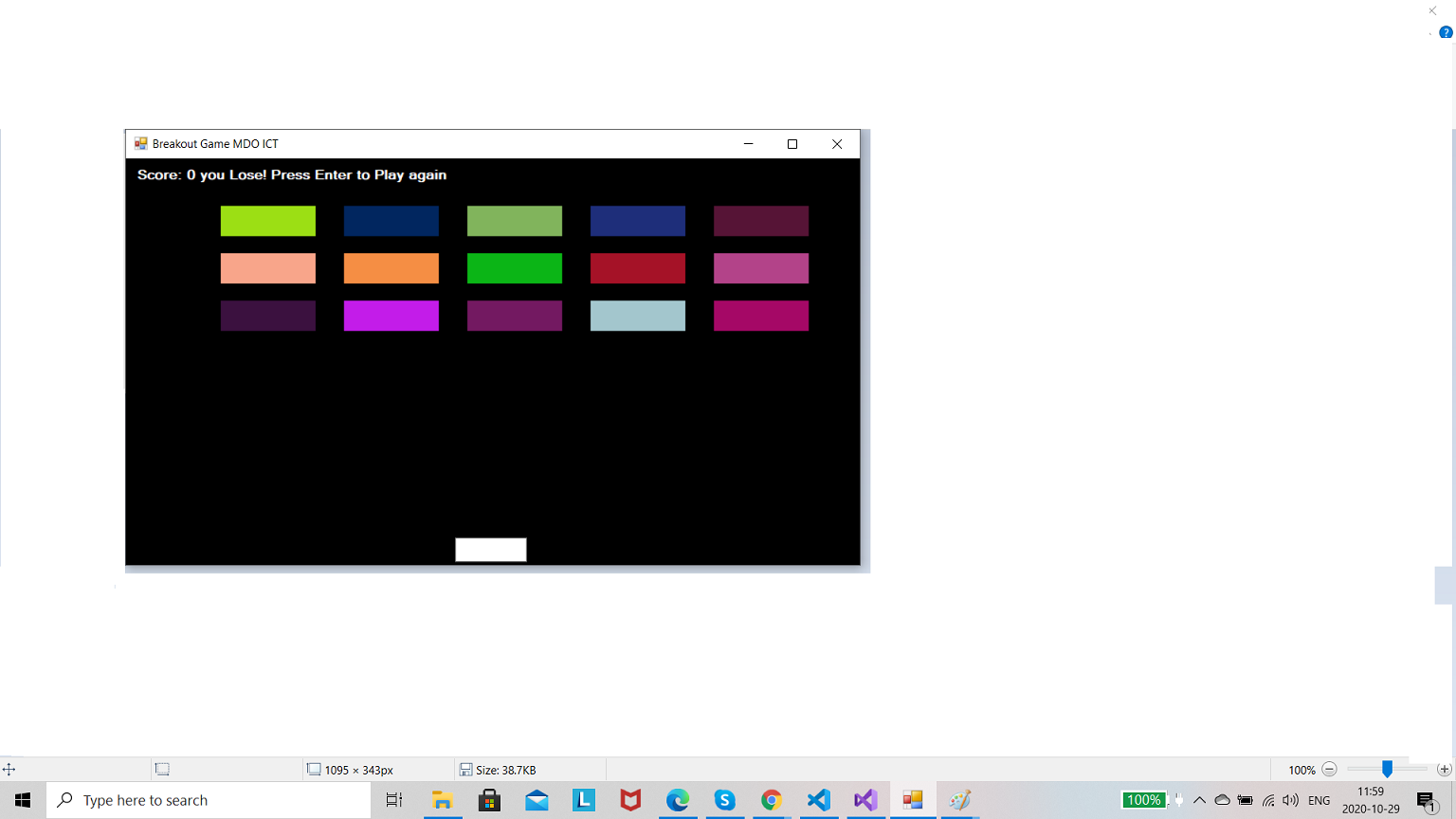Click the salmon pink brick
Image resolution: width=1456 pixels, height=819 pixels.
coord(268,268)
